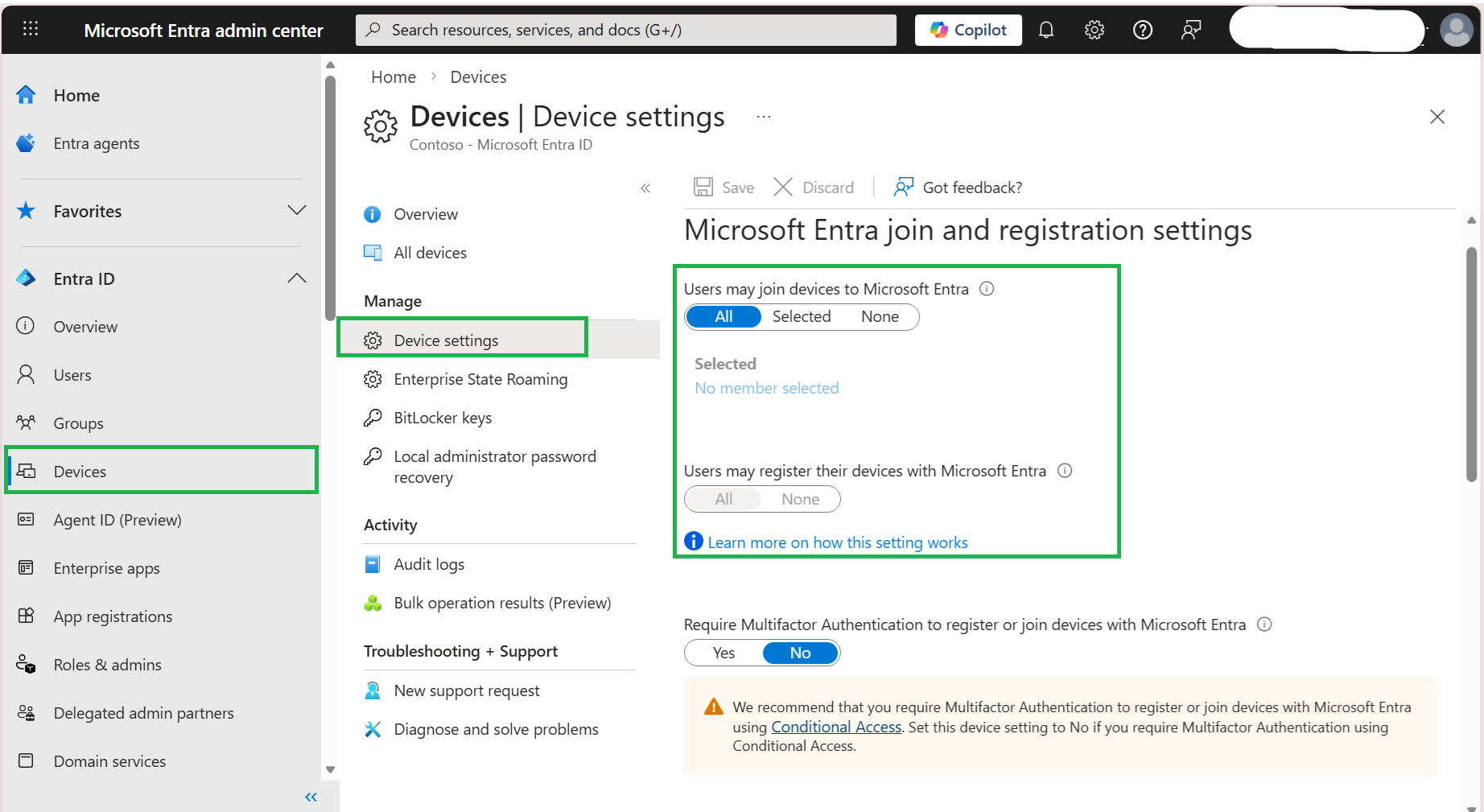Click the Save button
Screen dimensions: 1484x812
coord(723,188)
